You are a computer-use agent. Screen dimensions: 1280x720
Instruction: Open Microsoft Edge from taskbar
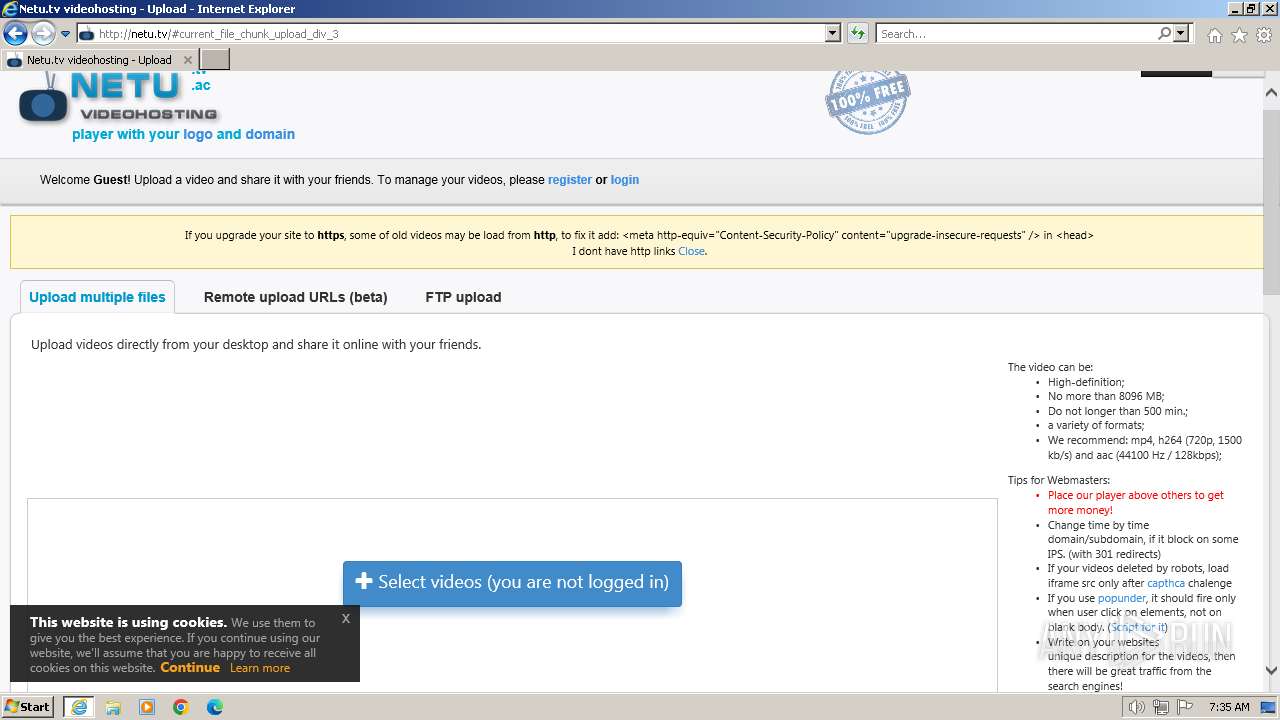[x=215, y=707]
